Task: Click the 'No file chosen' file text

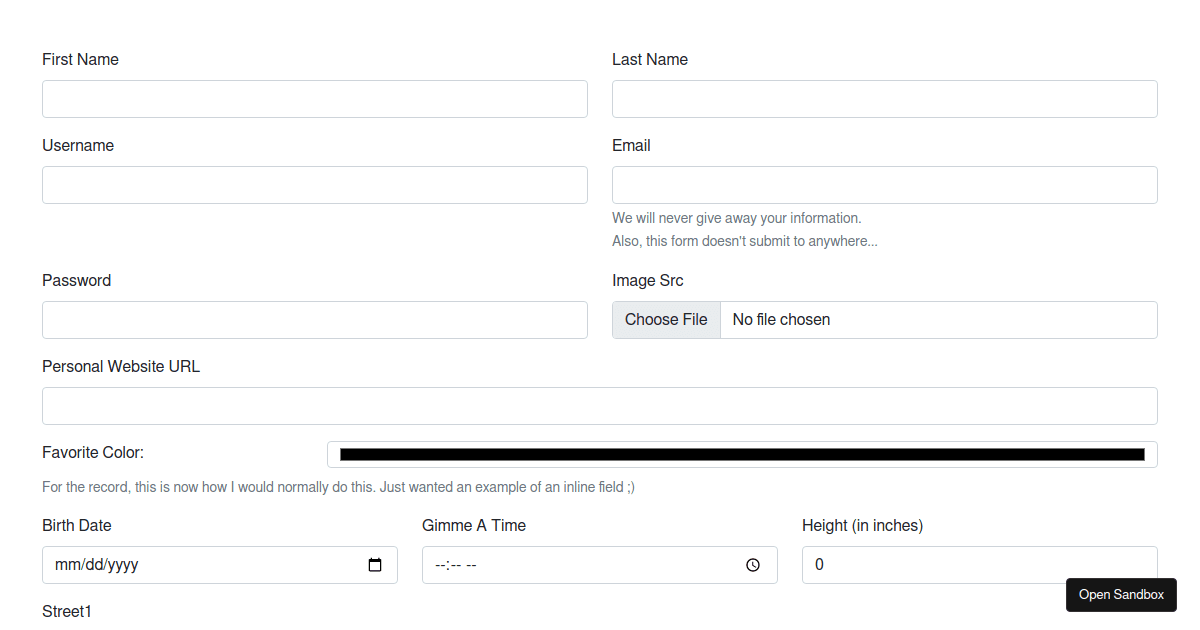Action: point(781,320)
